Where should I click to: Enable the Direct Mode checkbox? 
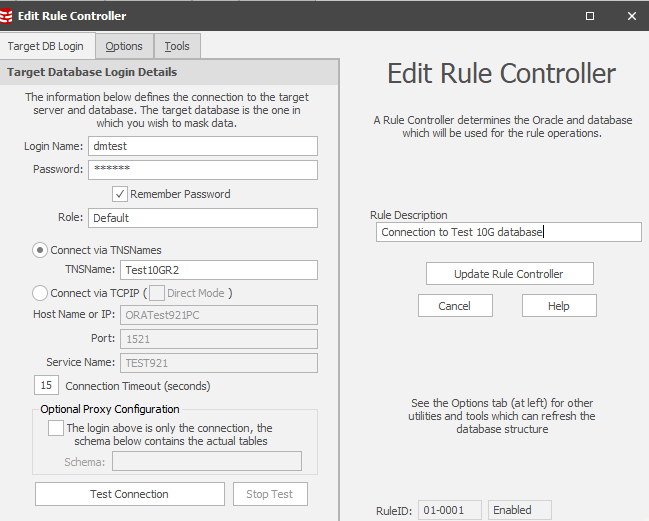(x=157, y=293)
